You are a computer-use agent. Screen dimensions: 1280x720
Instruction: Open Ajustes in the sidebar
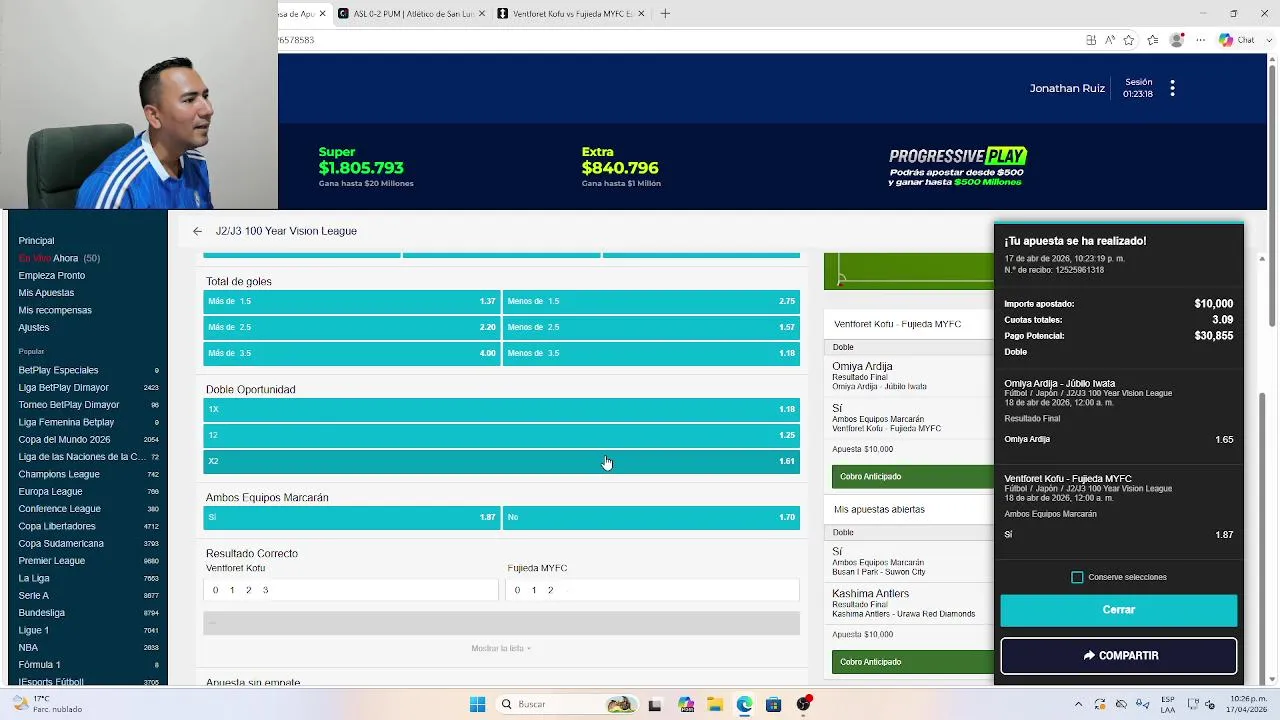(x=33, y=327)
